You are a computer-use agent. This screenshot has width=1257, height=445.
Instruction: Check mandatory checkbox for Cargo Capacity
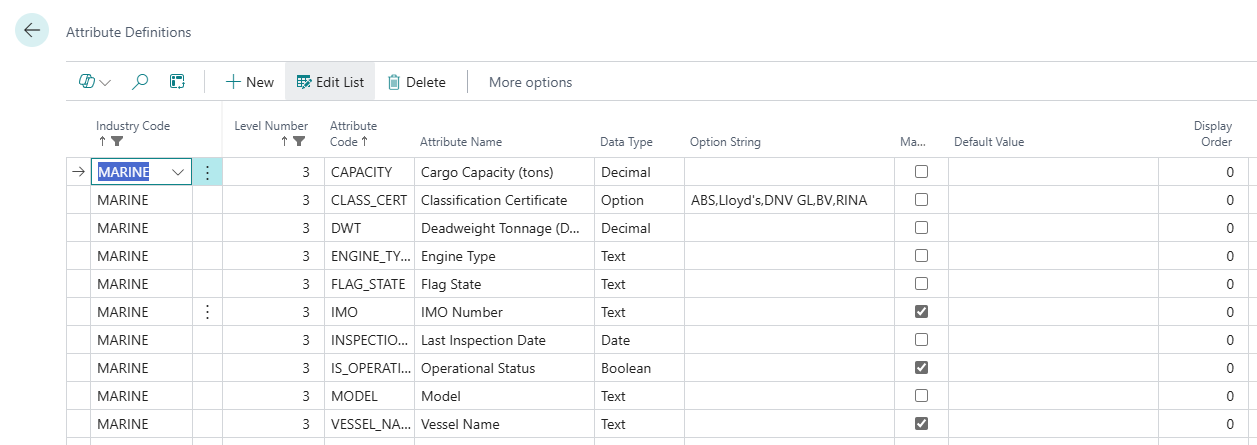(x=921, y=172)
